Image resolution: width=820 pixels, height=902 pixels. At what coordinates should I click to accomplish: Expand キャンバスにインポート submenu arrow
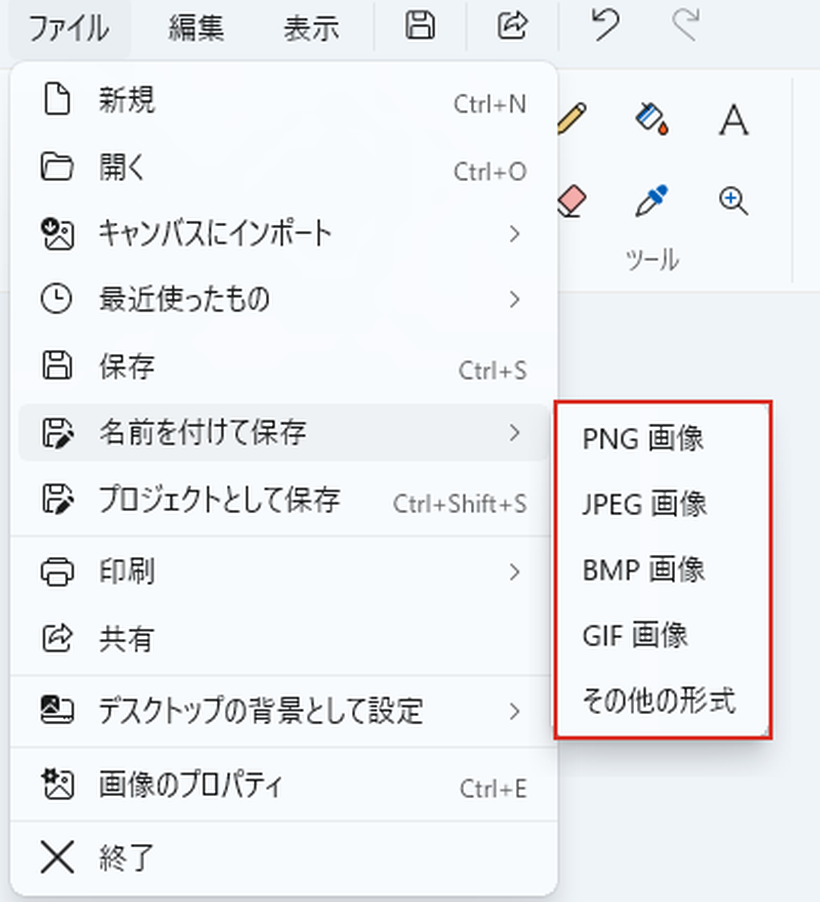514,234
